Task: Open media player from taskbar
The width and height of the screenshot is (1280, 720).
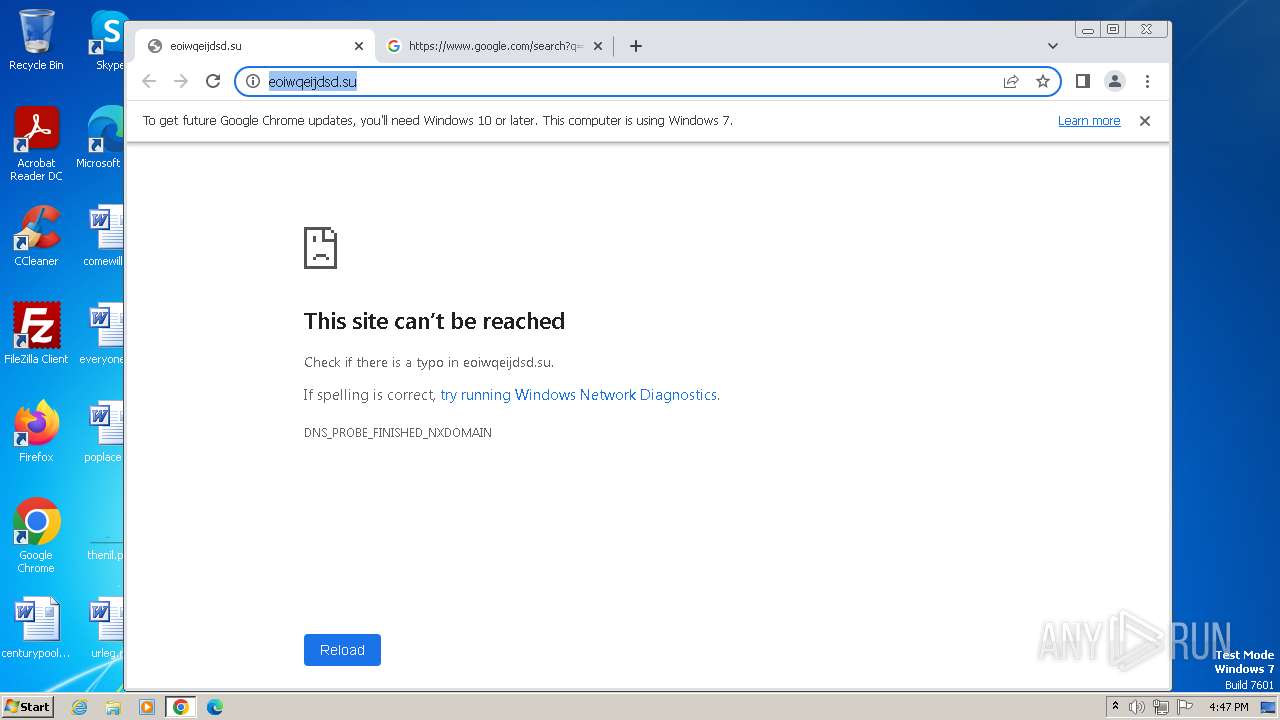Action: click(147, 707)
